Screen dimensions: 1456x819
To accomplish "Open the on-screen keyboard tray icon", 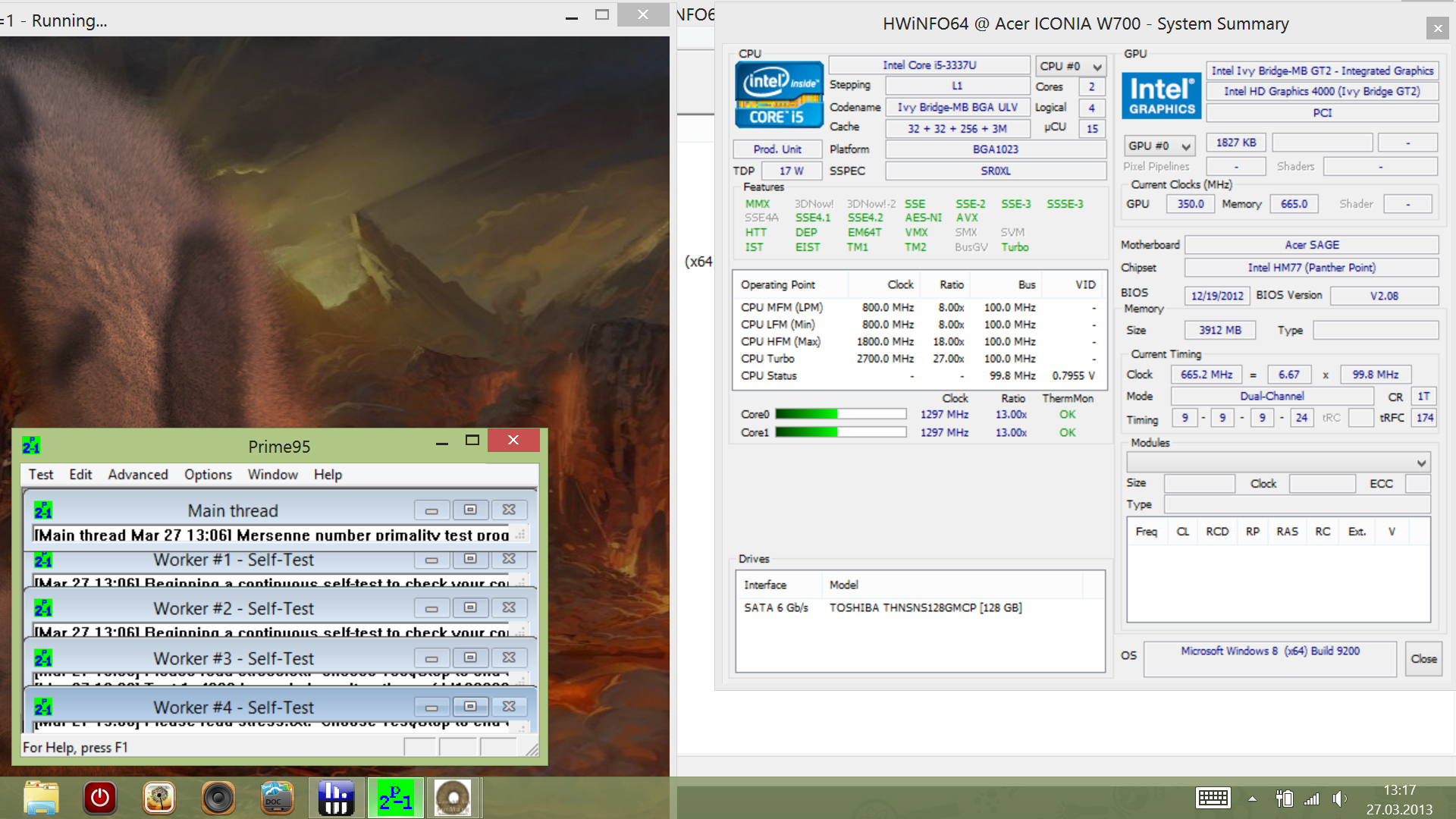I will (x=1213, y=798).
